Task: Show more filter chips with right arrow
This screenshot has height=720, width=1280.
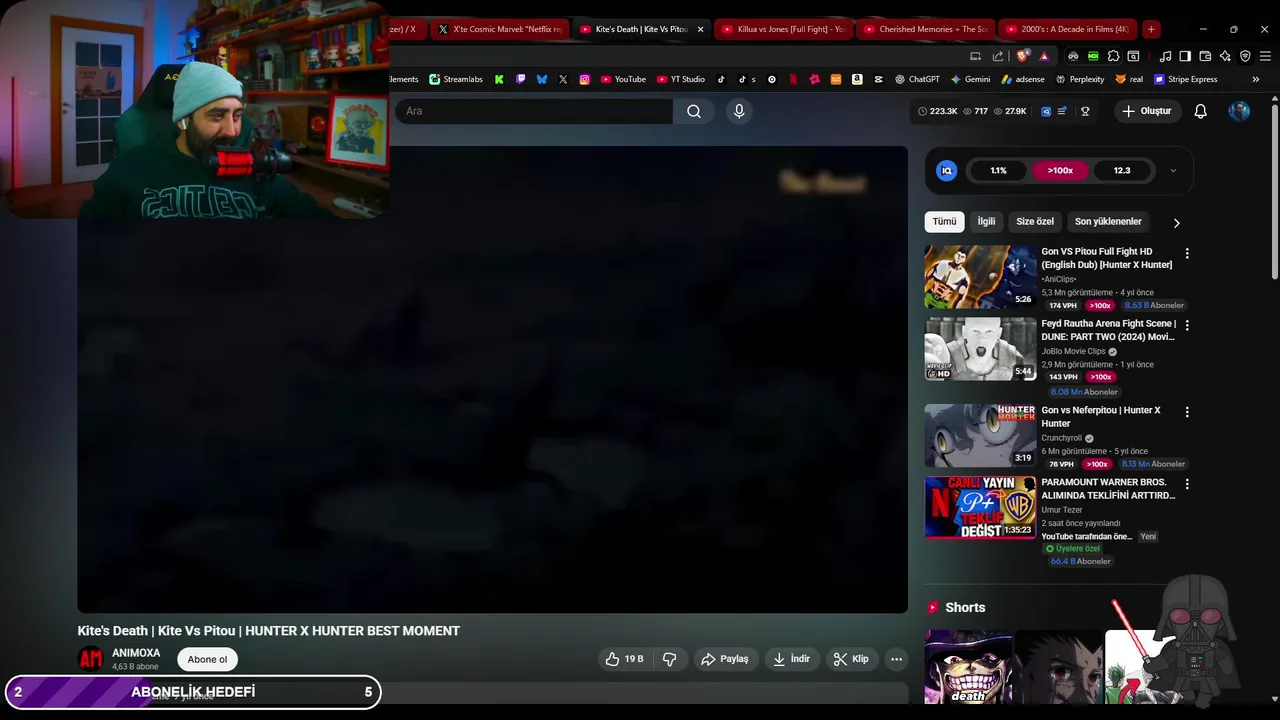Action: [x=1176, y=223]
